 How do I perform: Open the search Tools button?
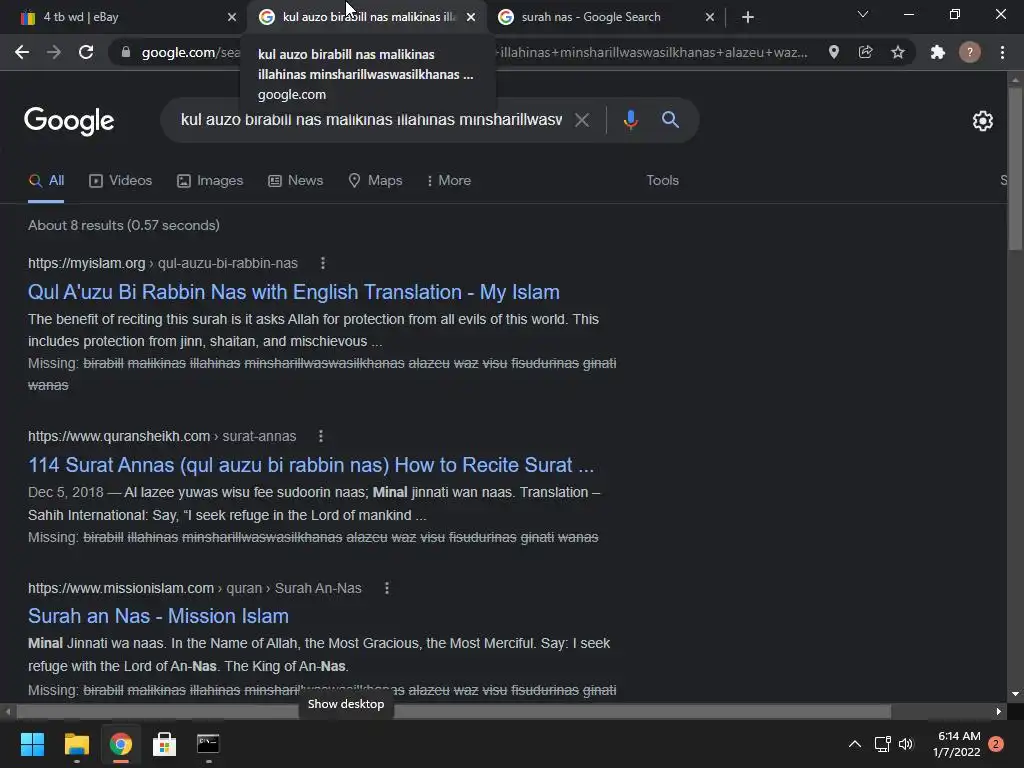point(662,180)
